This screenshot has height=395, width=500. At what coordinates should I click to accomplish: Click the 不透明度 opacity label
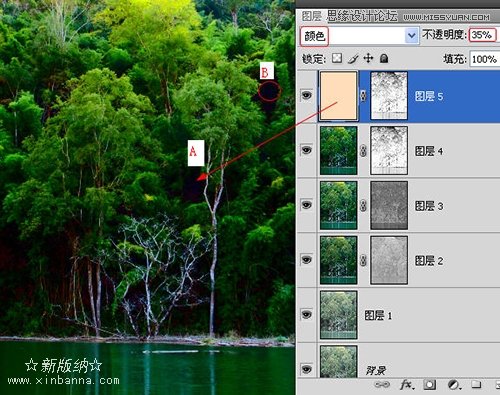444,34
